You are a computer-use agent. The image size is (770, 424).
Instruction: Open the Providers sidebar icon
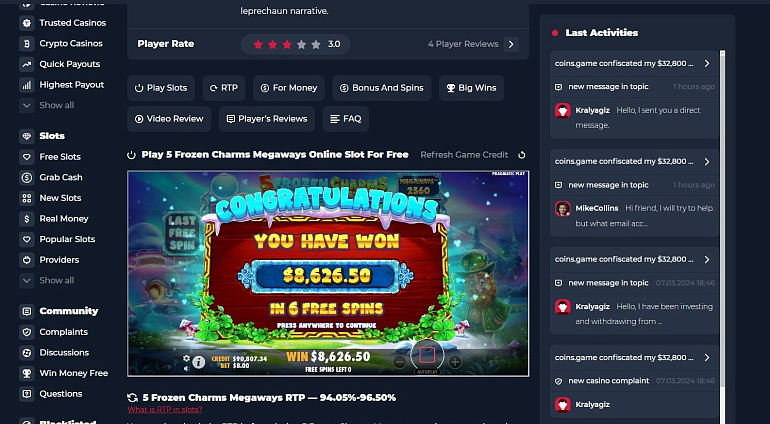click(27, 260)
